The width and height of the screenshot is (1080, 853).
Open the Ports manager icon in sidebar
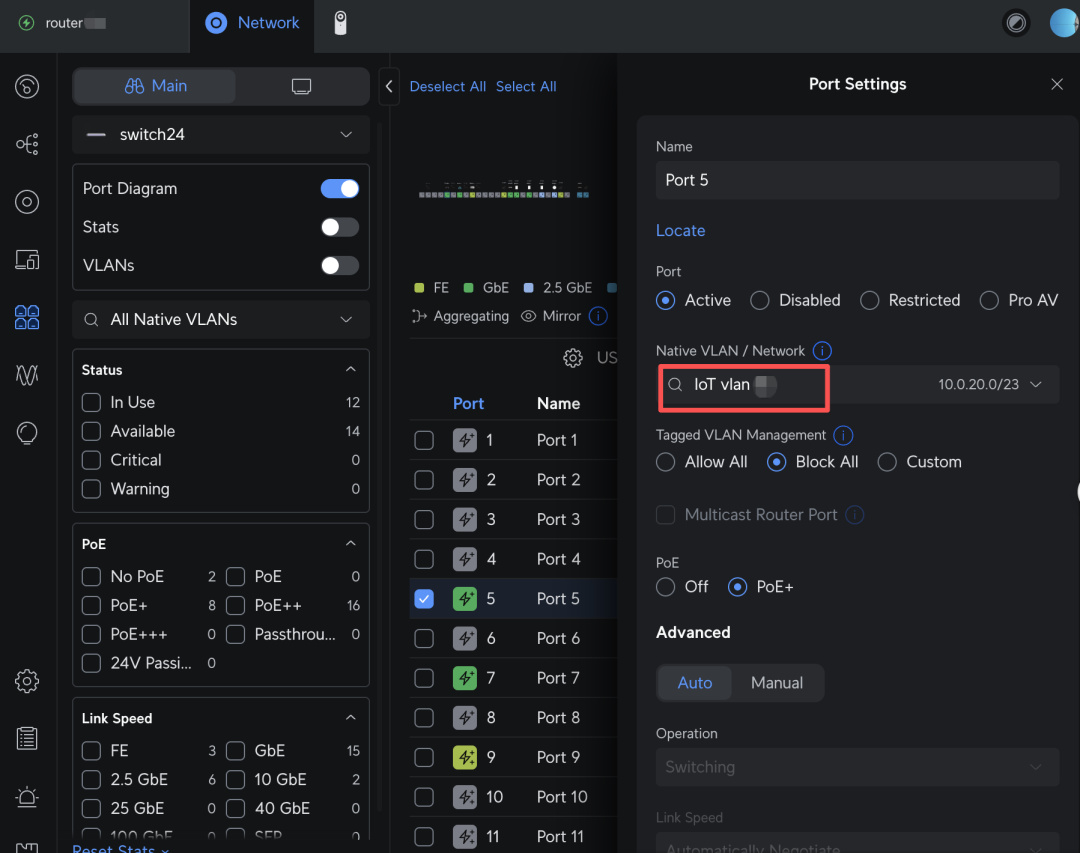pyautogui.click(x=27, y=317)
